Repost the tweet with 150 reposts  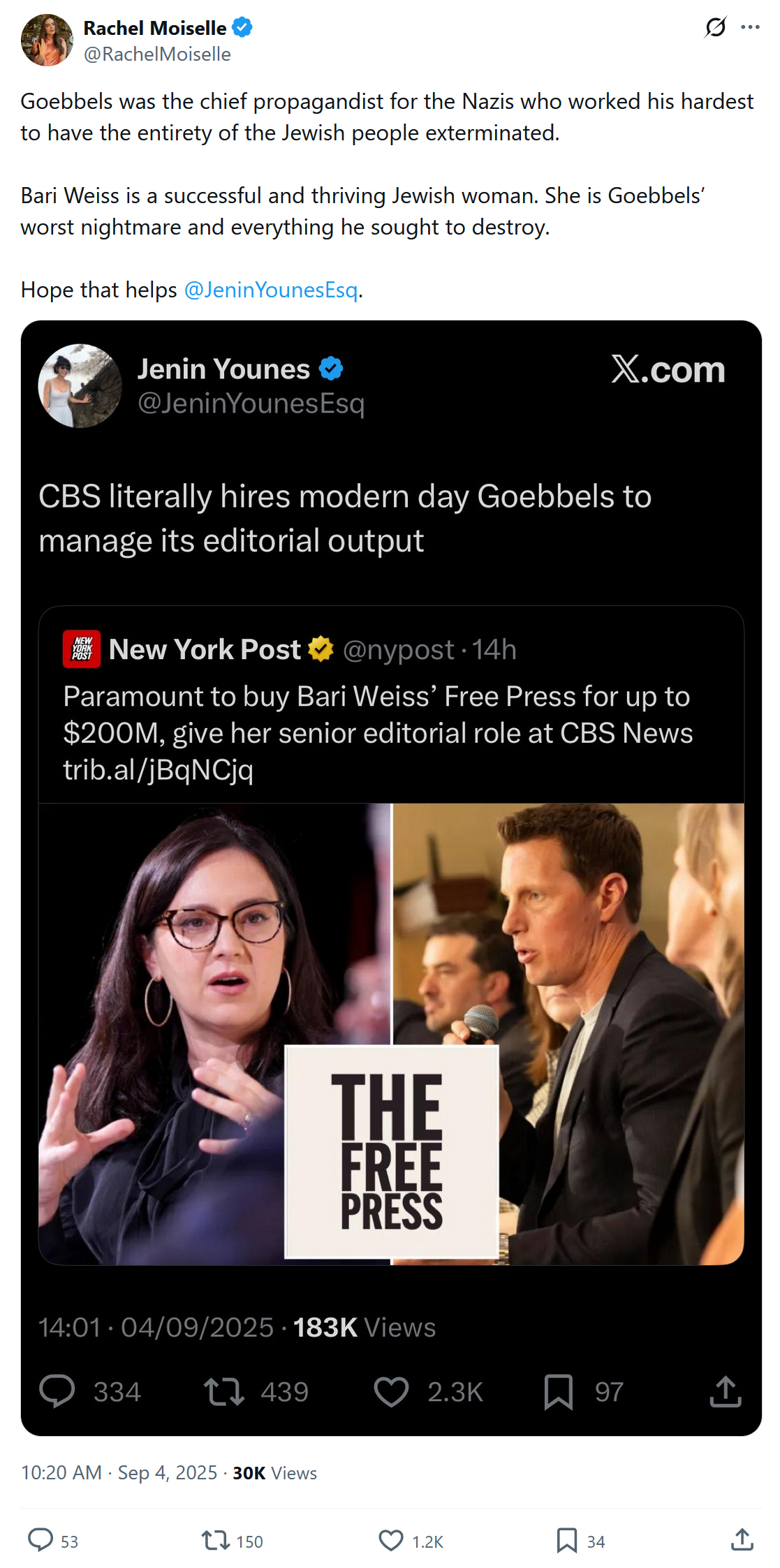pyautogui.click(x=214, y=1539)
